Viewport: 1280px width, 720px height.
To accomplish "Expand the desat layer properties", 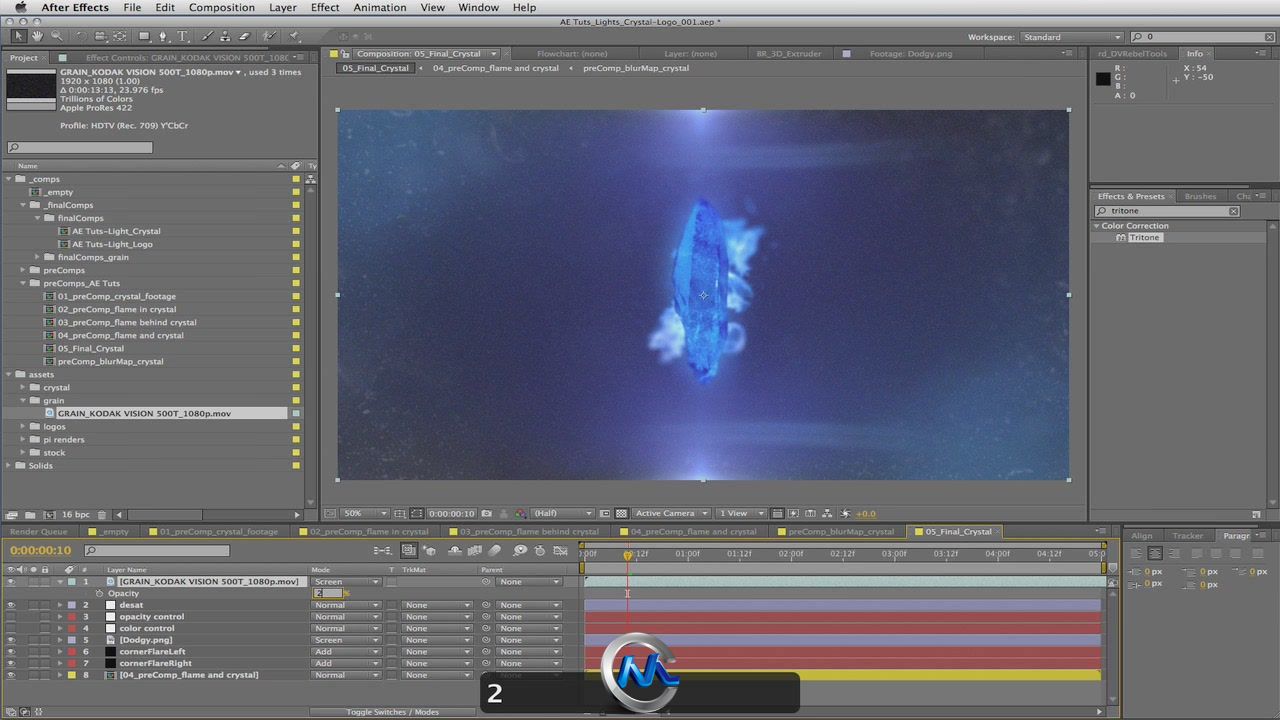I will [x=59, y=605].
